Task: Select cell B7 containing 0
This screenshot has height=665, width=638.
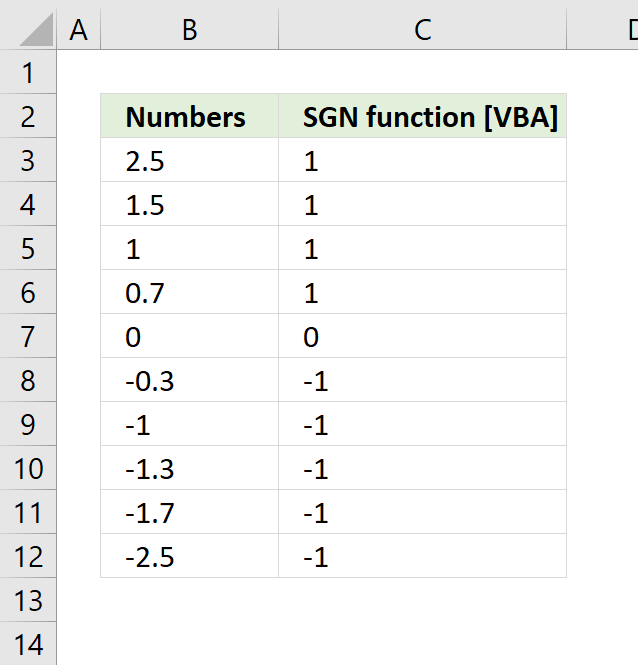Action: click(189, 337)
